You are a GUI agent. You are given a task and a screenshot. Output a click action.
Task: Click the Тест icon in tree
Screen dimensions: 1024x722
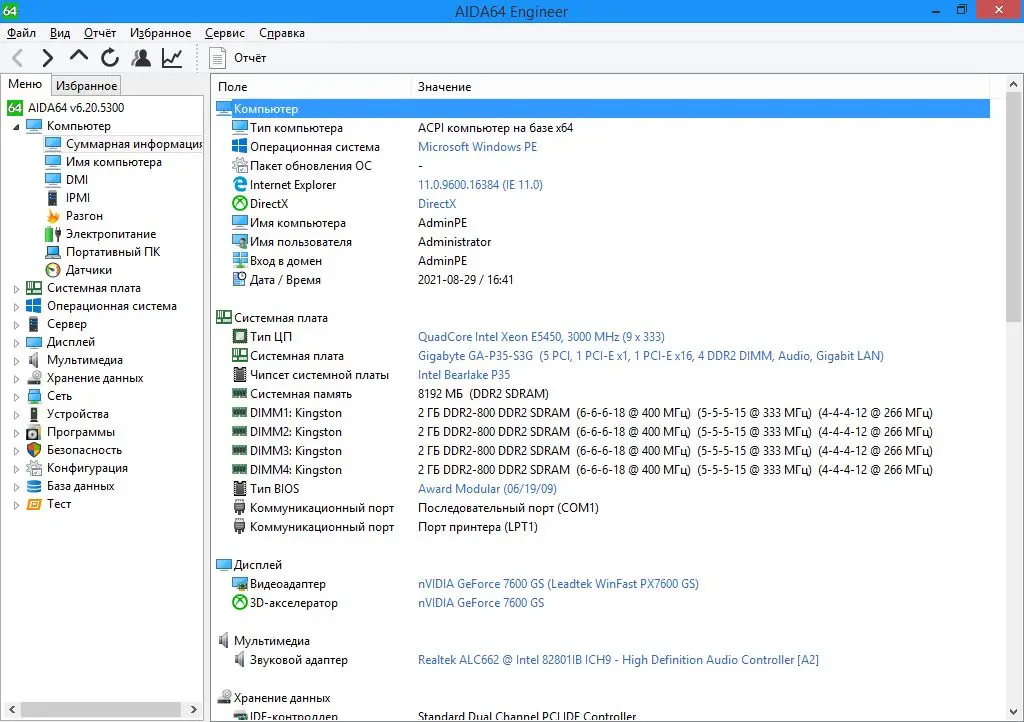pos(34,504)
